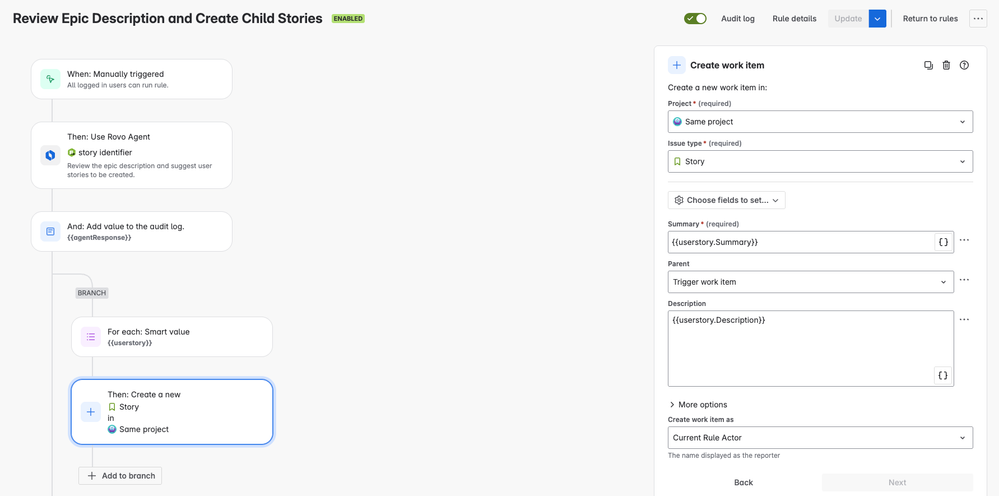Click the gear icon in Choose fields to set
Image resolution: width=999 pixels, height=496 pixels.
(x=679, y=200)
